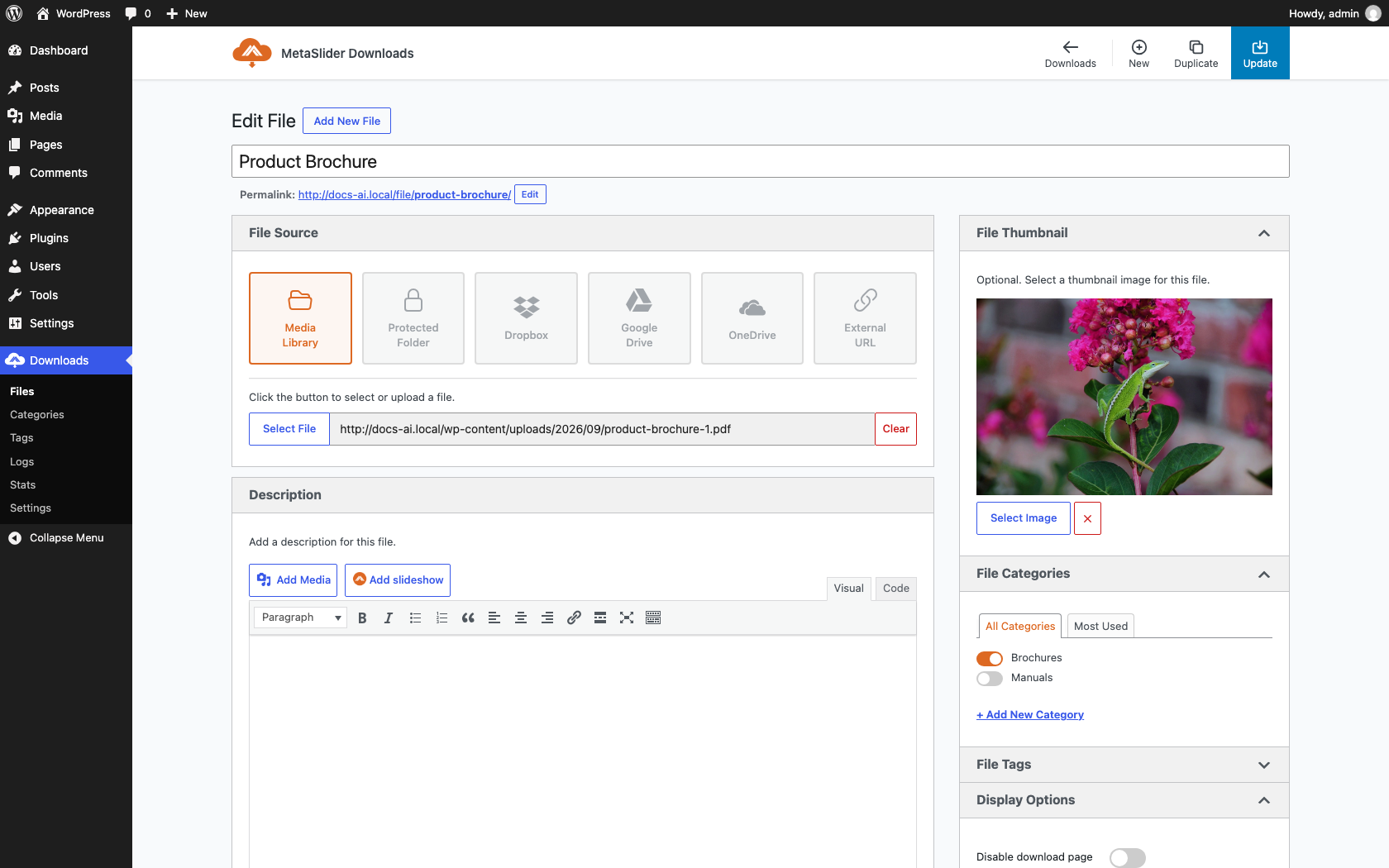
Task: Switch editor to Visual tab
Action: 848,589
